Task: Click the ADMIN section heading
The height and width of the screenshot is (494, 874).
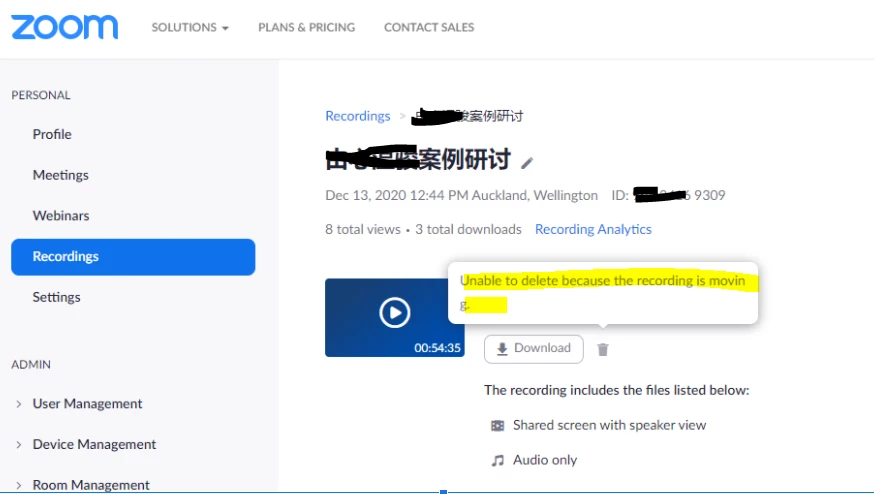Action: point(31,365)
